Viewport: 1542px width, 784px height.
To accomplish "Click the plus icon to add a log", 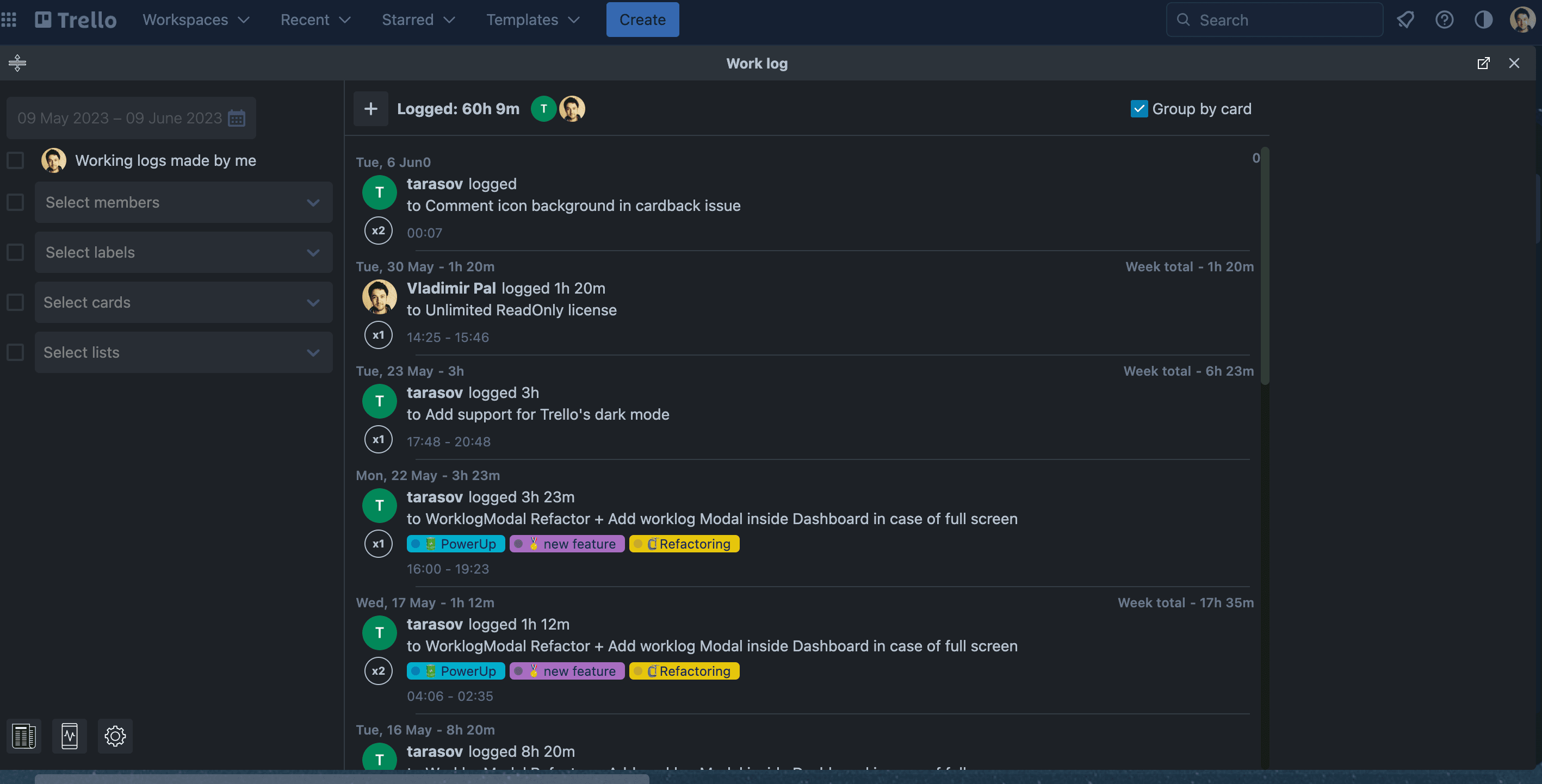I will pyautogui.click(x=370, y=108).
